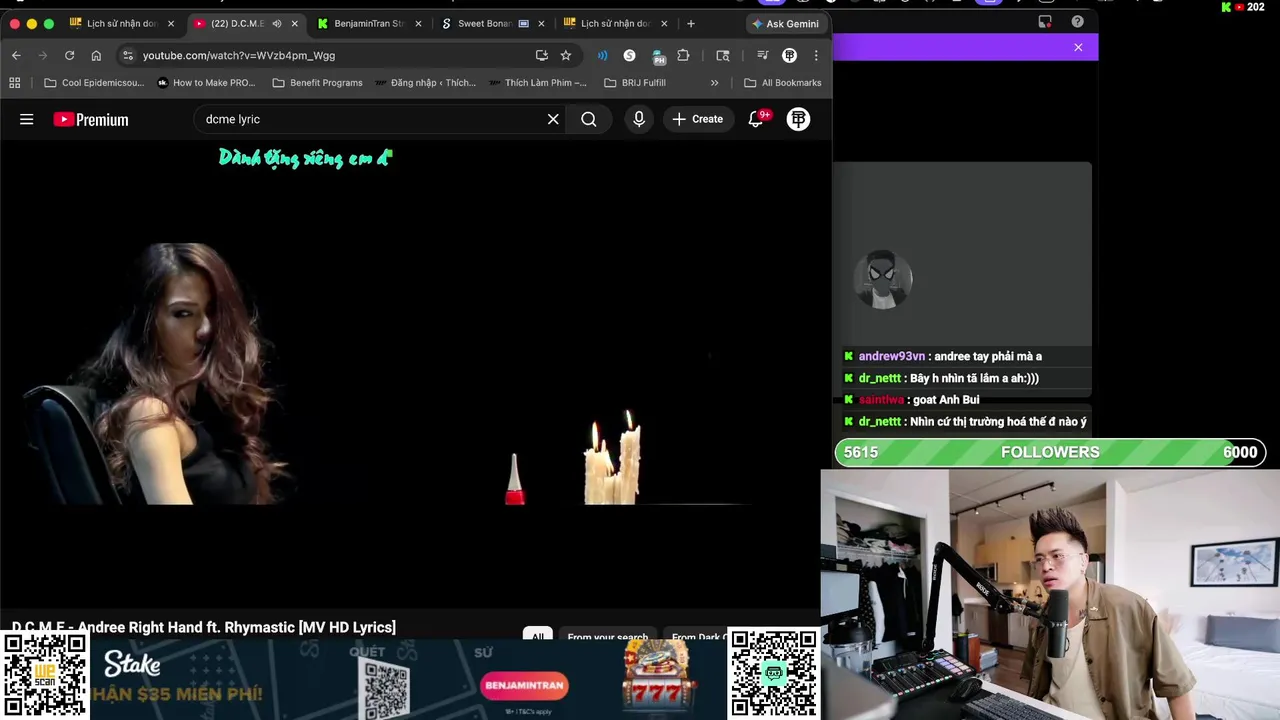
Task: Reload the YouTube page
Action: tap(69, 55)
